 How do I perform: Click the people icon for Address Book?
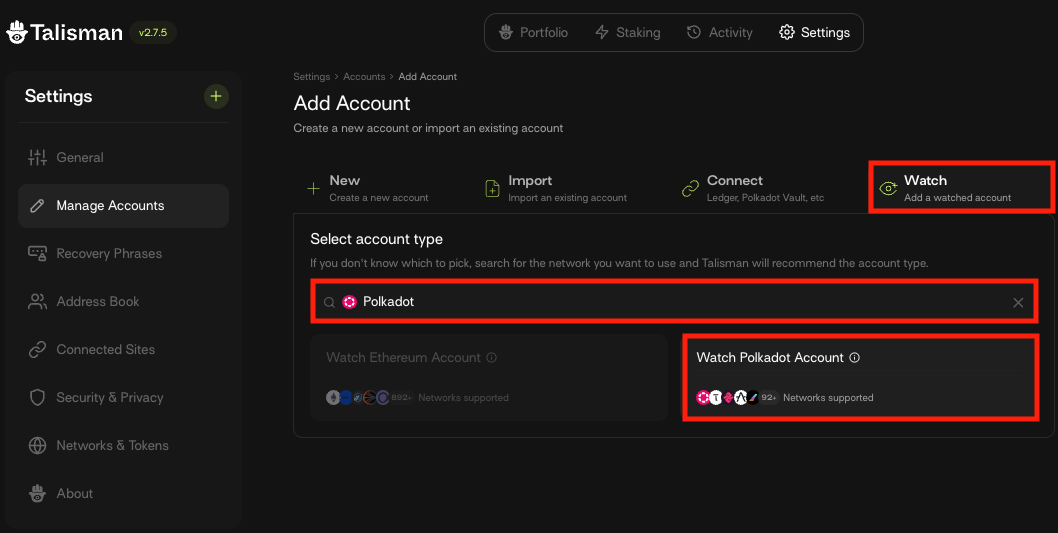click(x=37, y=302)
